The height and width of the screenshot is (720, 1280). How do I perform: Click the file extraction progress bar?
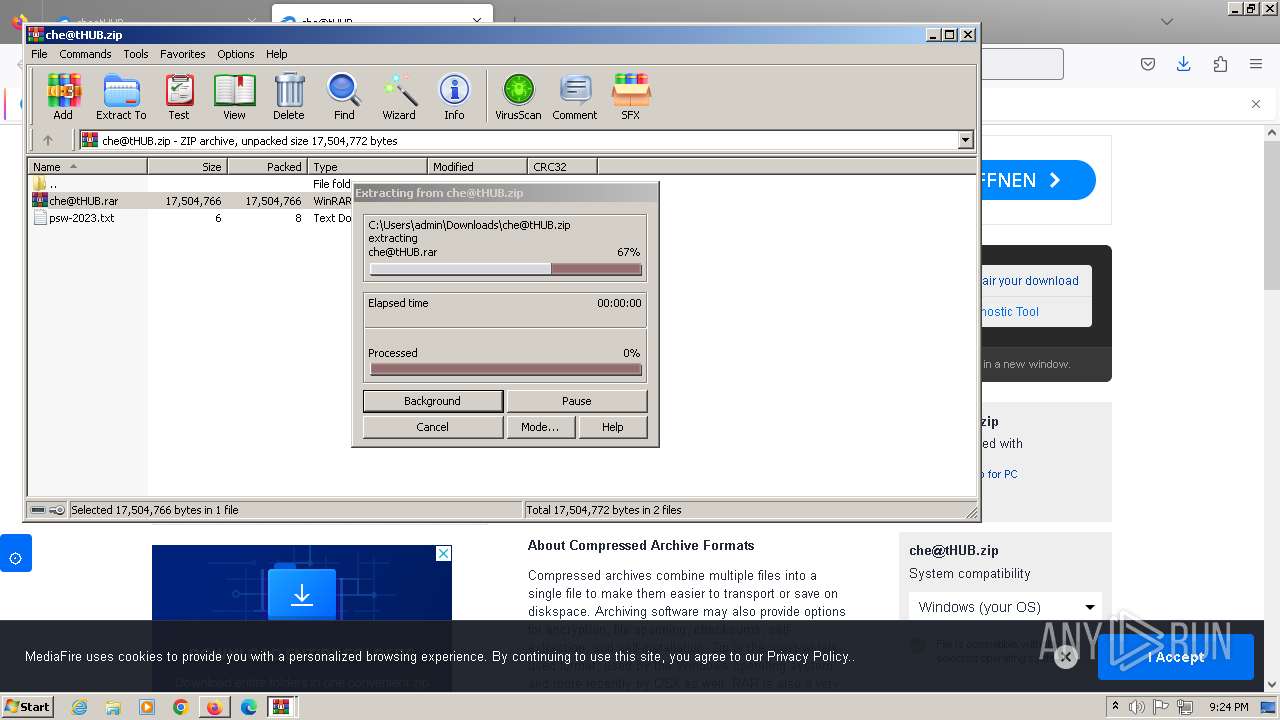tap(505, 269)
